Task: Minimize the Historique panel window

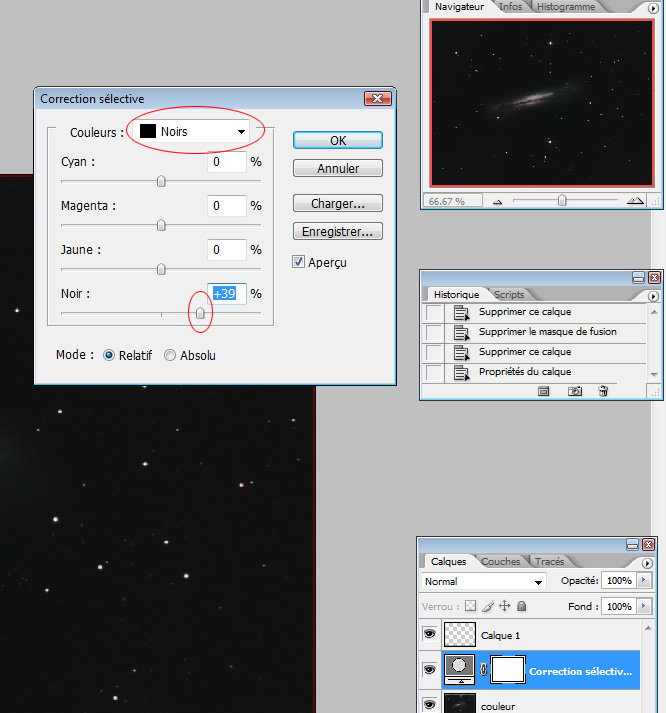Action: click(x=638, y=277)
